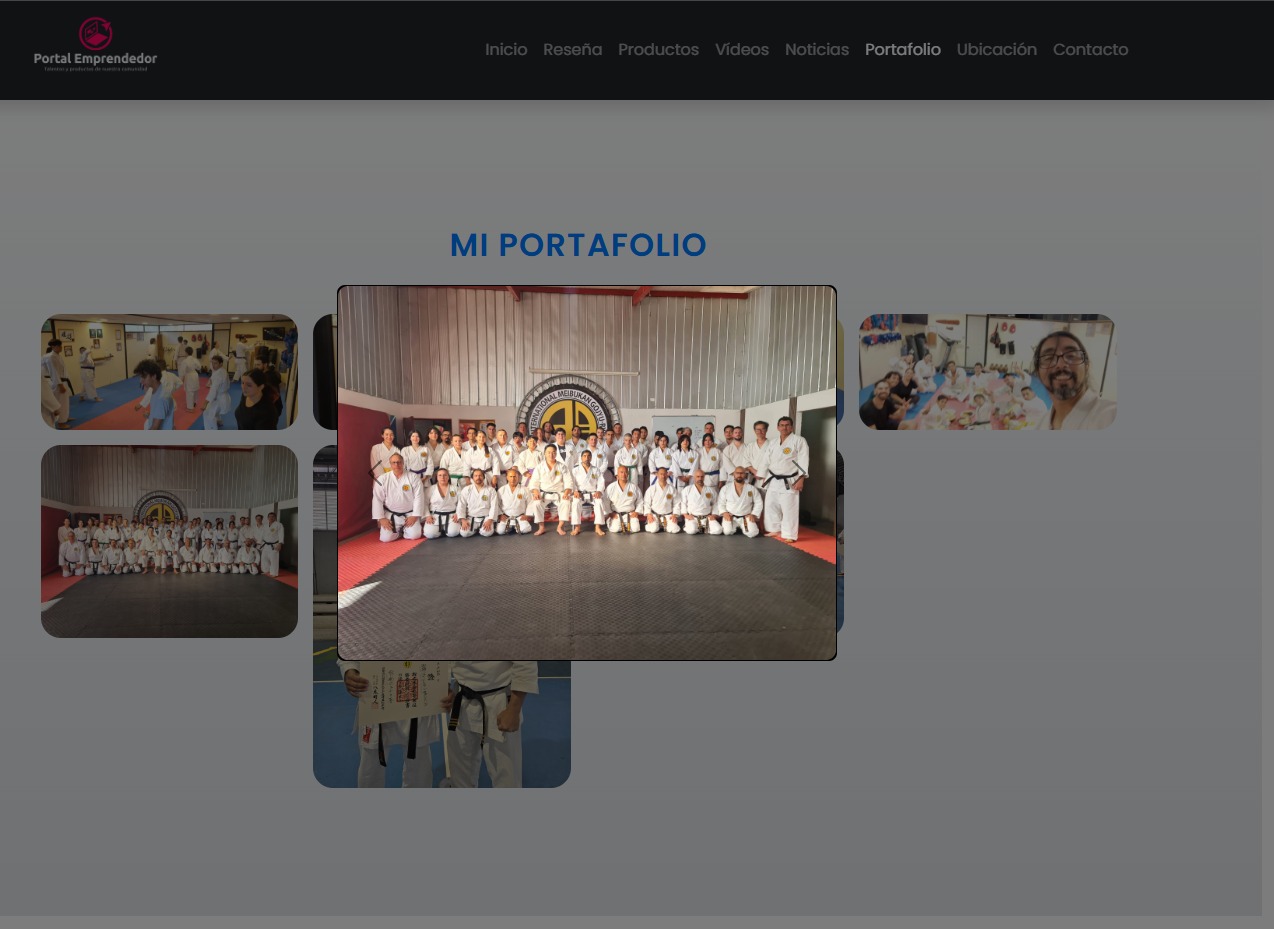
Task: Open the Contacto page
Action: [1090, 49]
